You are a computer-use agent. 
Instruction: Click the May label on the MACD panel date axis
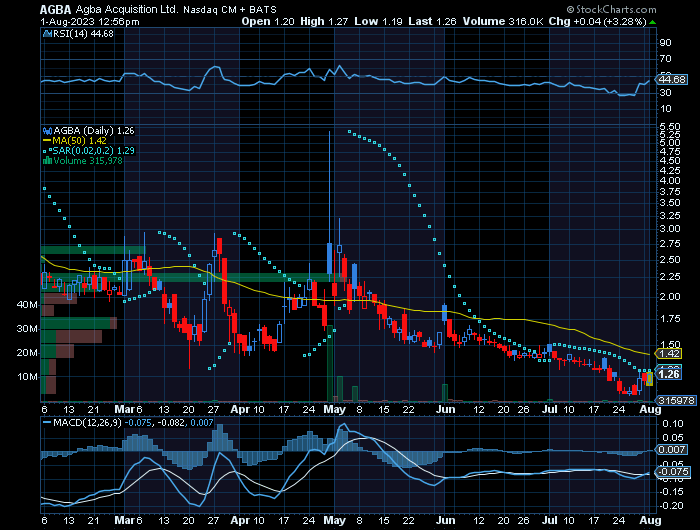335,520
